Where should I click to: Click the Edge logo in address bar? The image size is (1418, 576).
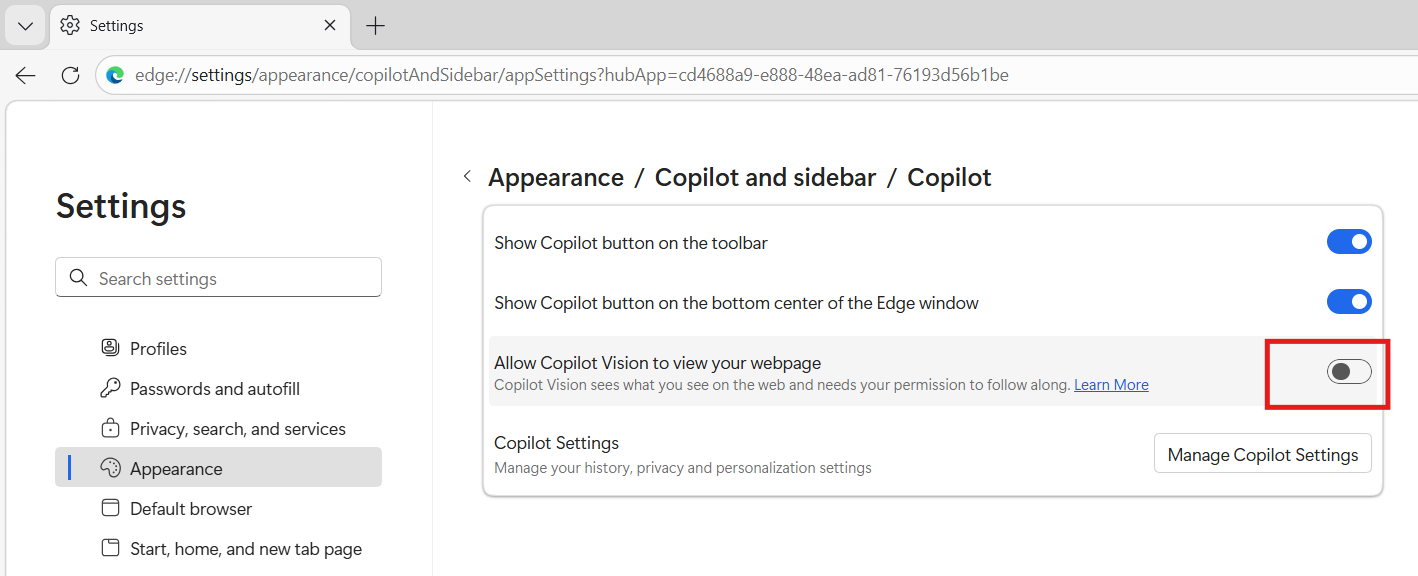pyautogui.click(x=115, y=75)
